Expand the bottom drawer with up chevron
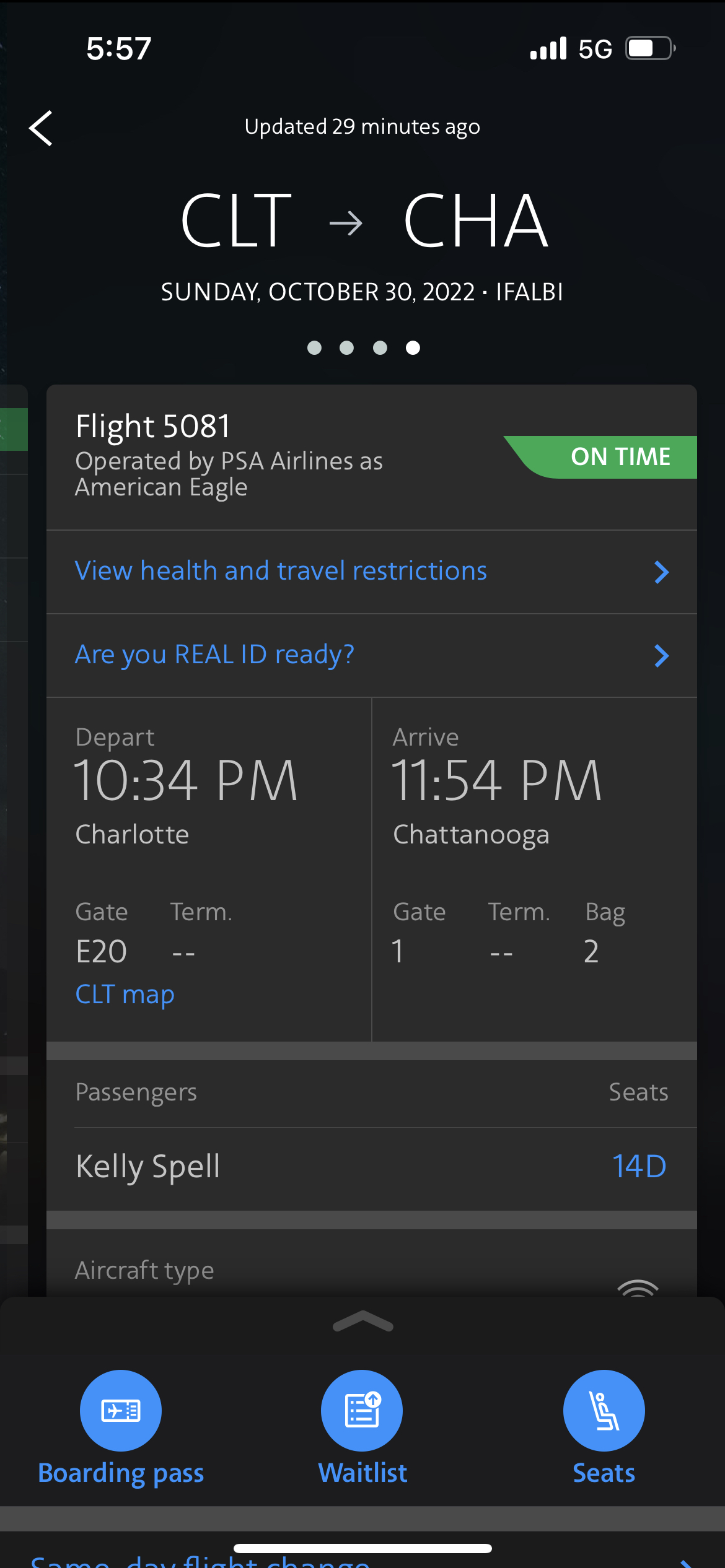 [362, 1323]
